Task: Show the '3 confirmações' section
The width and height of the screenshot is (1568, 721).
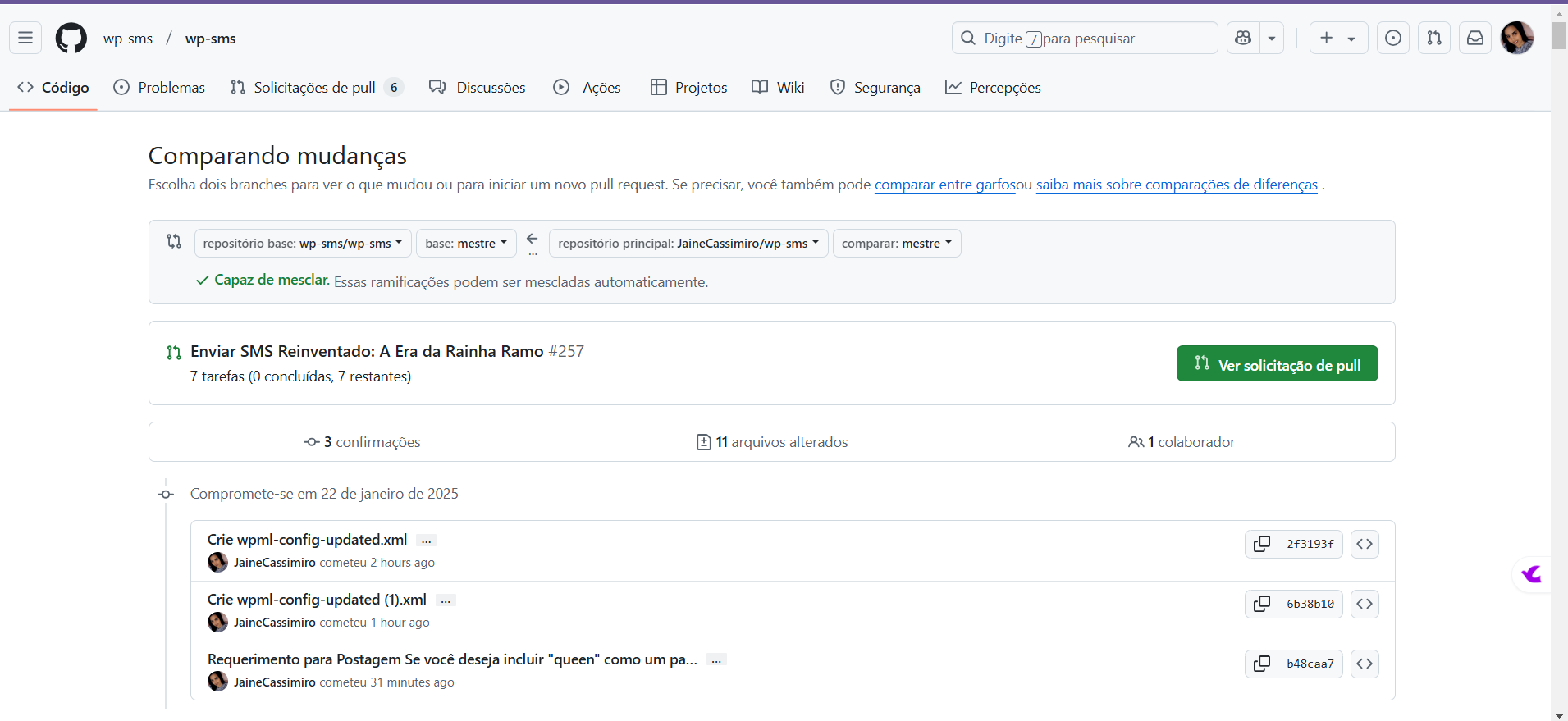Action: click(362, 442)
